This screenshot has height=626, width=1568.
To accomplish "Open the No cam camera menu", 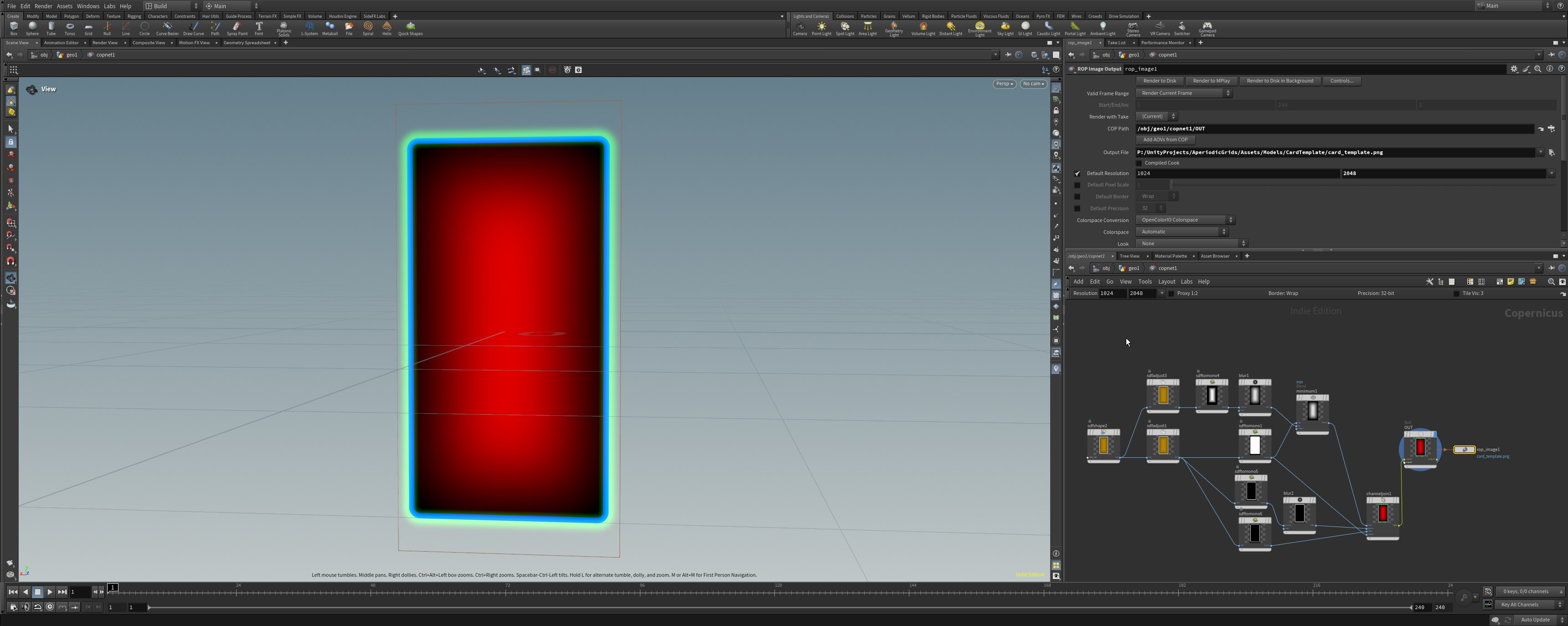I will pos(1034,84).
